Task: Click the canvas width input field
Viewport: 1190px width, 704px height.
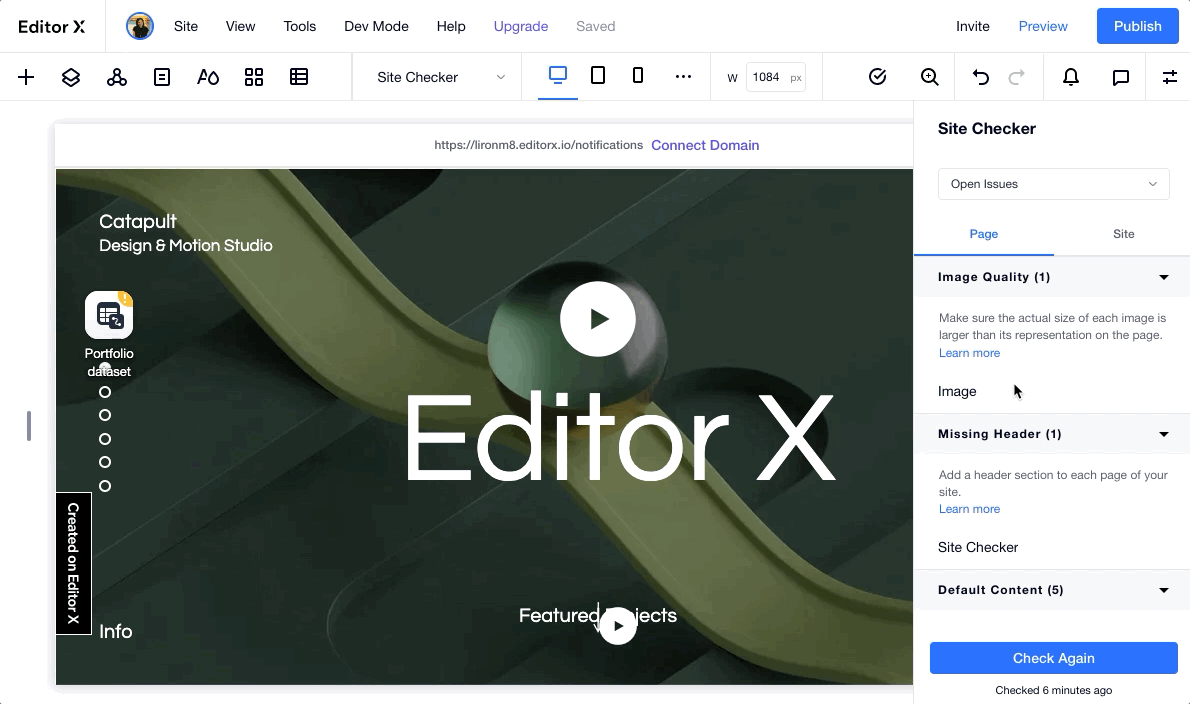Action: (x=775, y=77)
